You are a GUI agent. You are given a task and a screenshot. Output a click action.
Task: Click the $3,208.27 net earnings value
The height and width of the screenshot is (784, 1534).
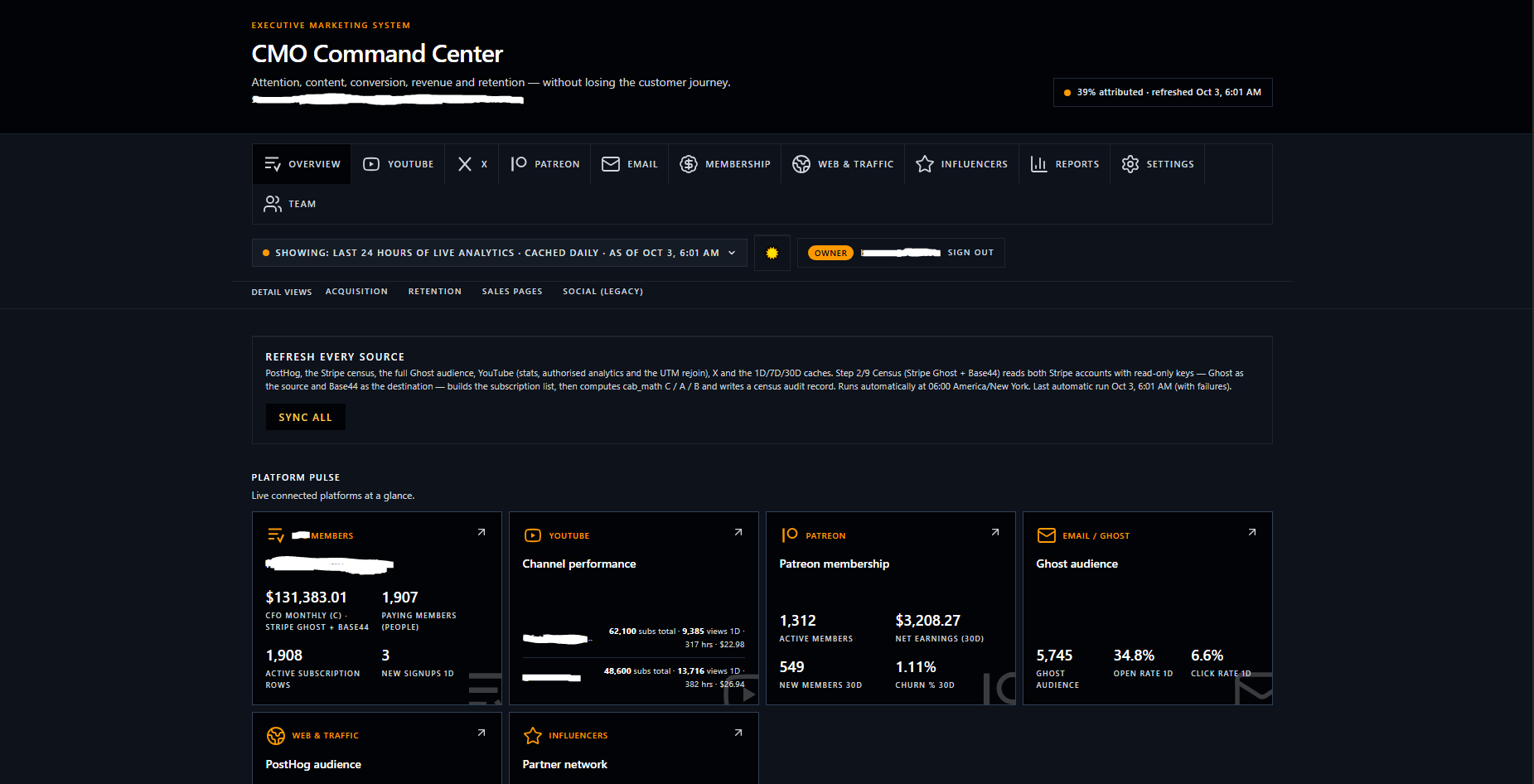click(x=928, y=621)
